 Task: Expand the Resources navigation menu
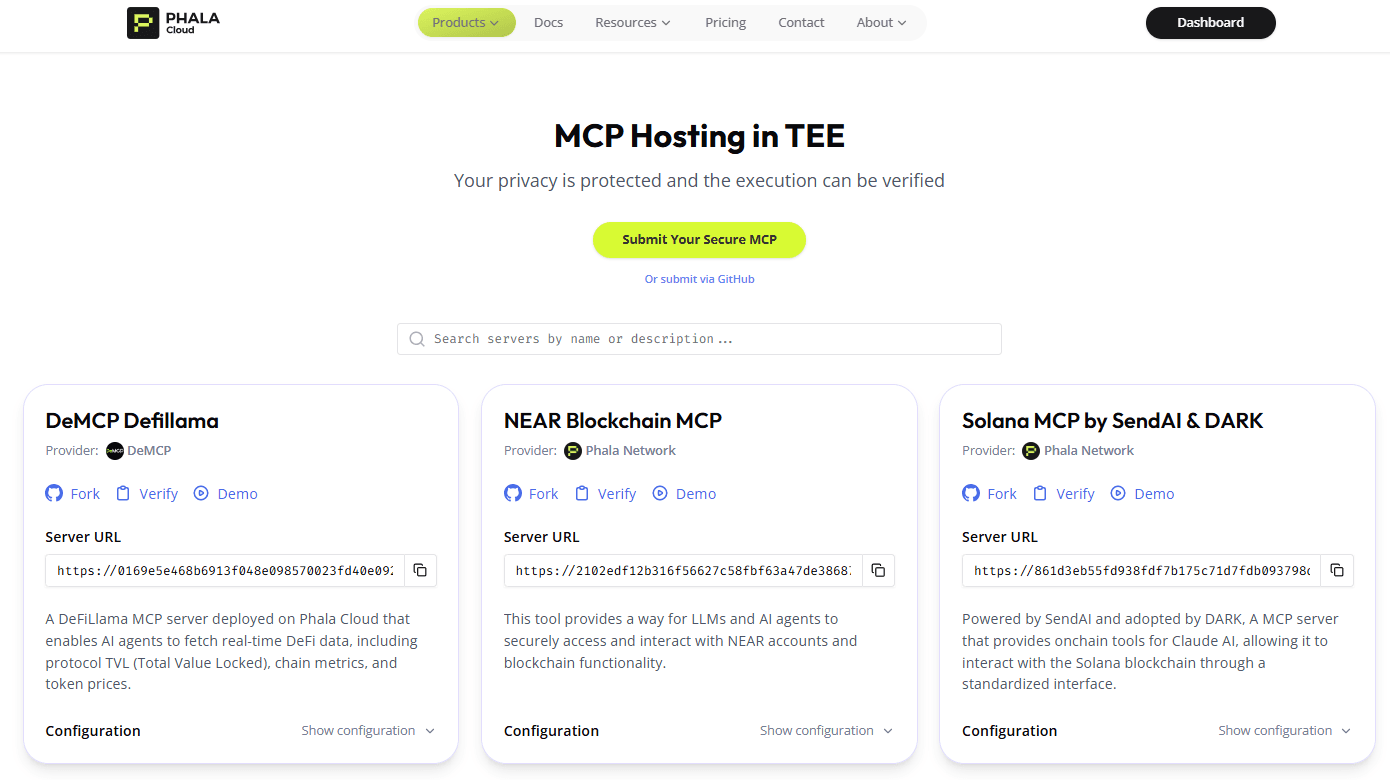tap(633, 22)
